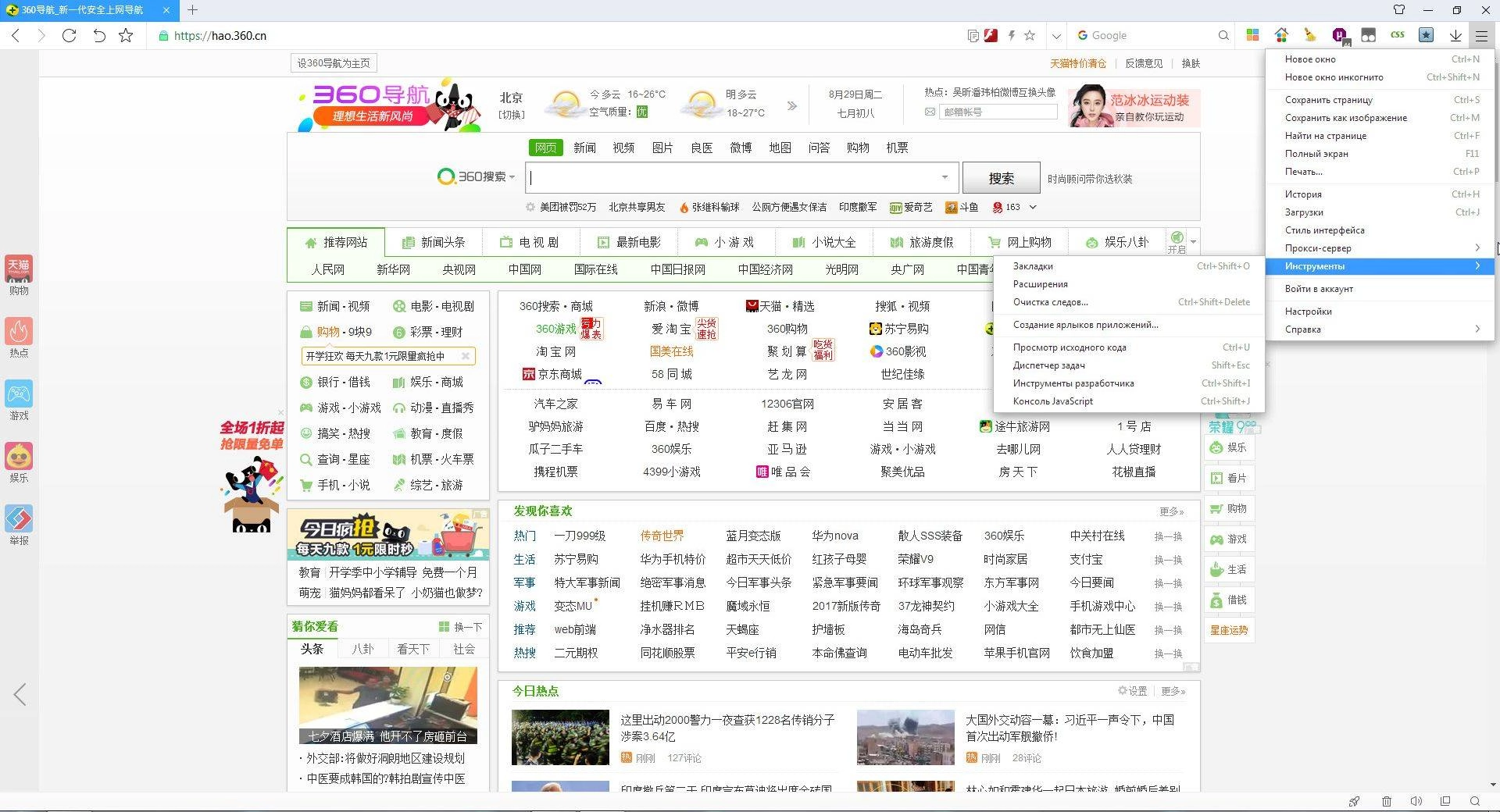This screenshot has width=1500, height=812.
Task: Click the 淘宝网 link
Action: tap(555, 352)
